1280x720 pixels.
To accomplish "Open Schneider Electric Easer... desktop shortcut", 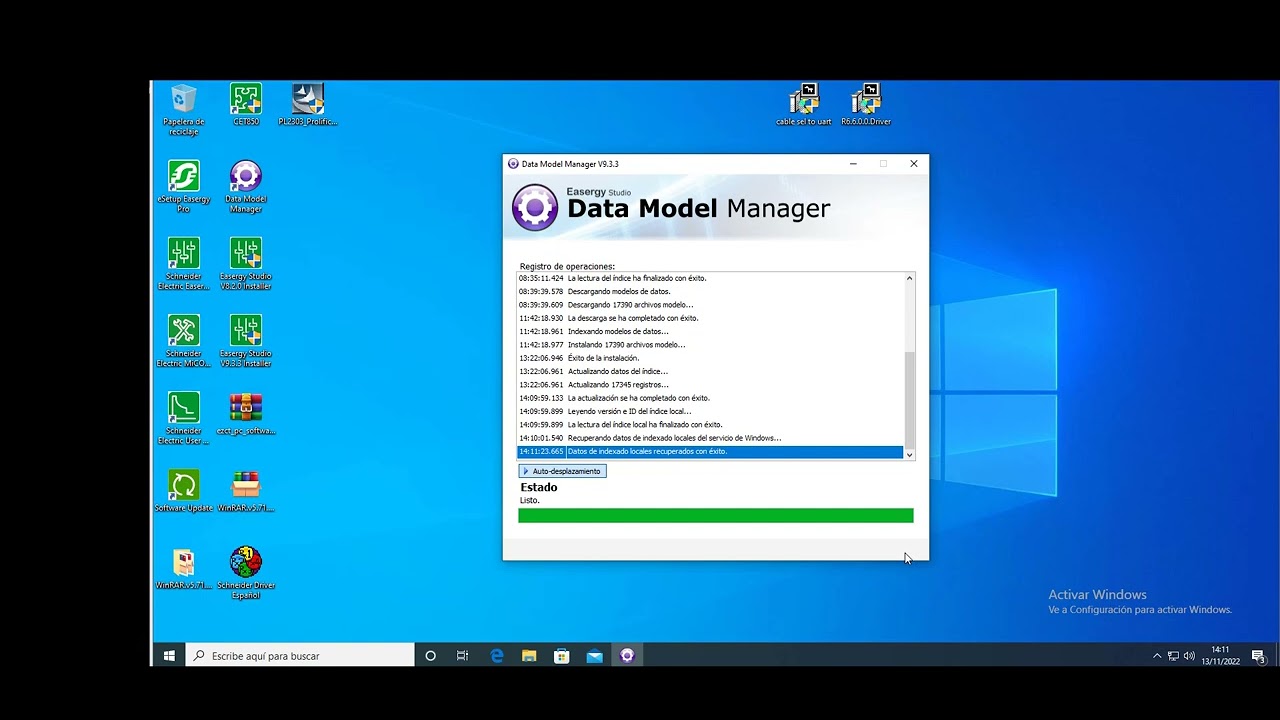I will coord(184,263).
